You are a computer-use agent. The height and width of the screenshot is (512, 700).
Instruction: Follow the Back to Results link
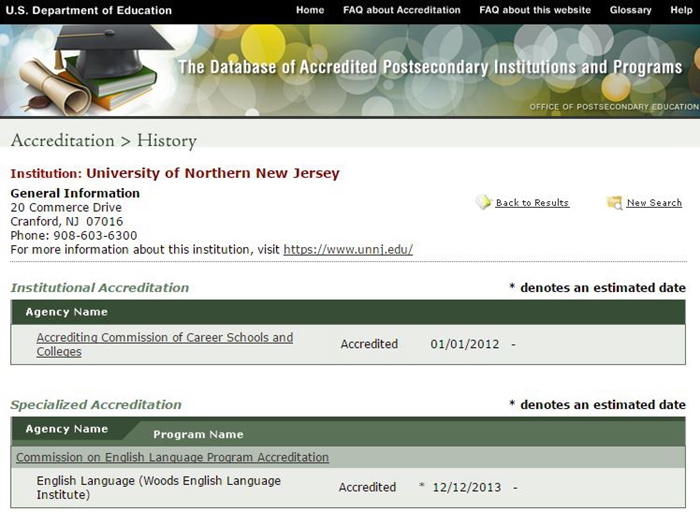tap(532, 203)
